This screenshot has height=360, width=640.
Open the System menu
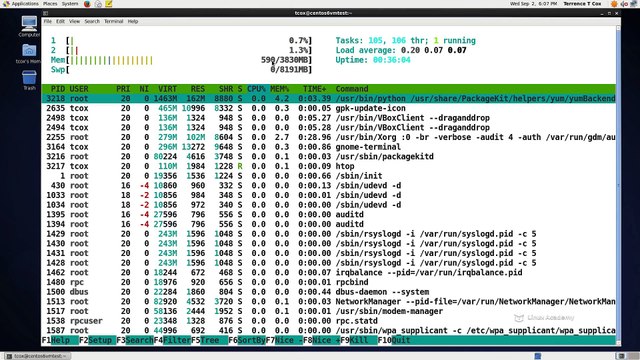click(x=70, y=4)
